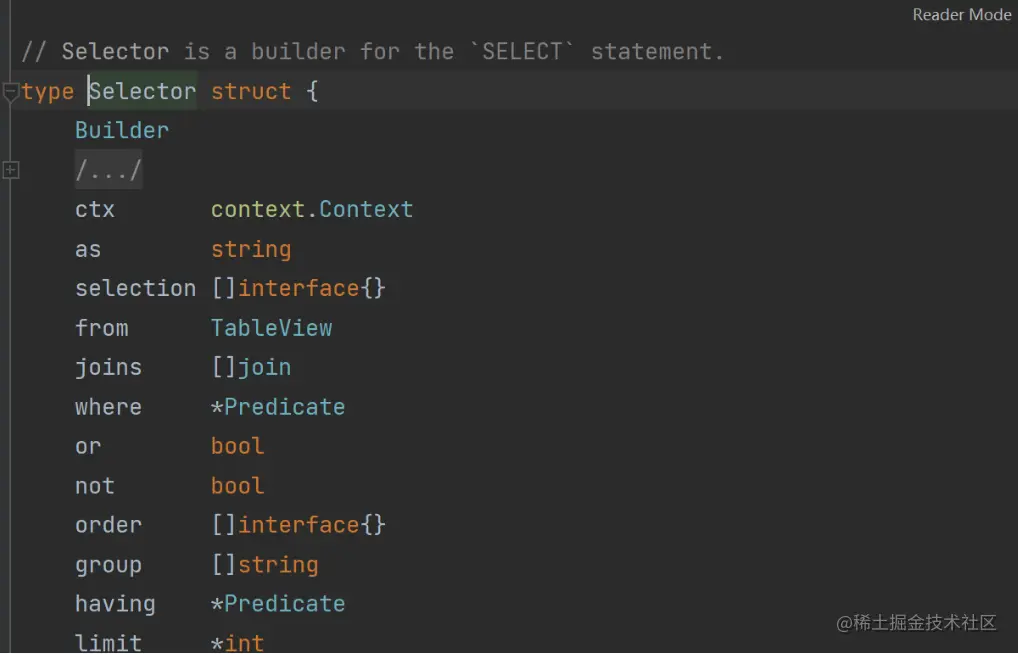1018x654 pixels.
Task: Click the type keyword before Selector
Action: click(48, 92)
